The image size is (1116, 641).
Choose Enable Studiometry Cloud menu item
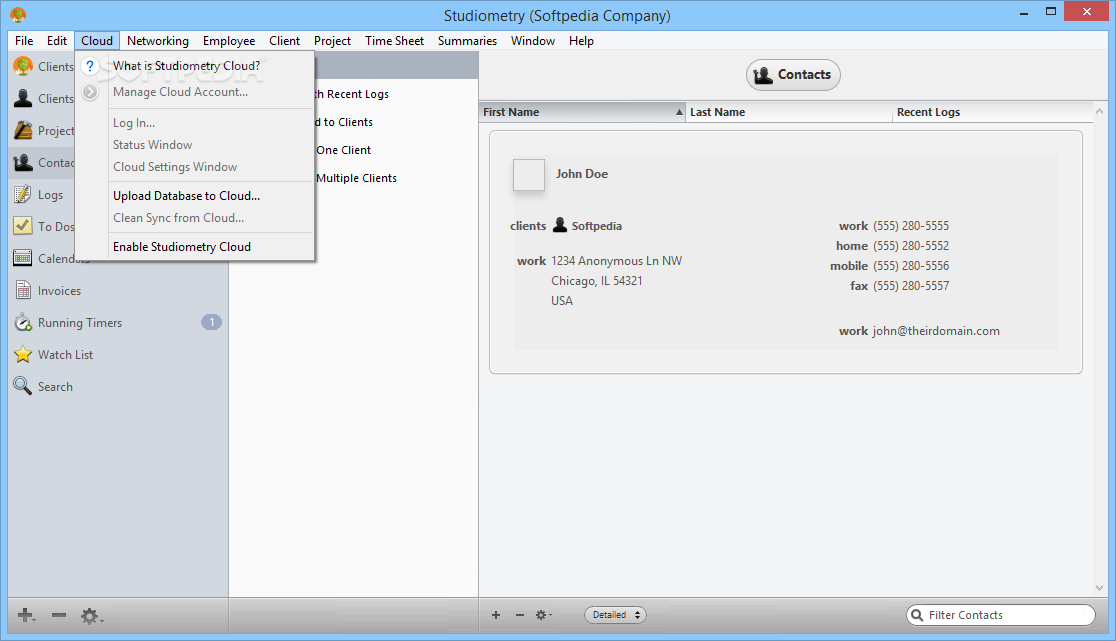194,247
